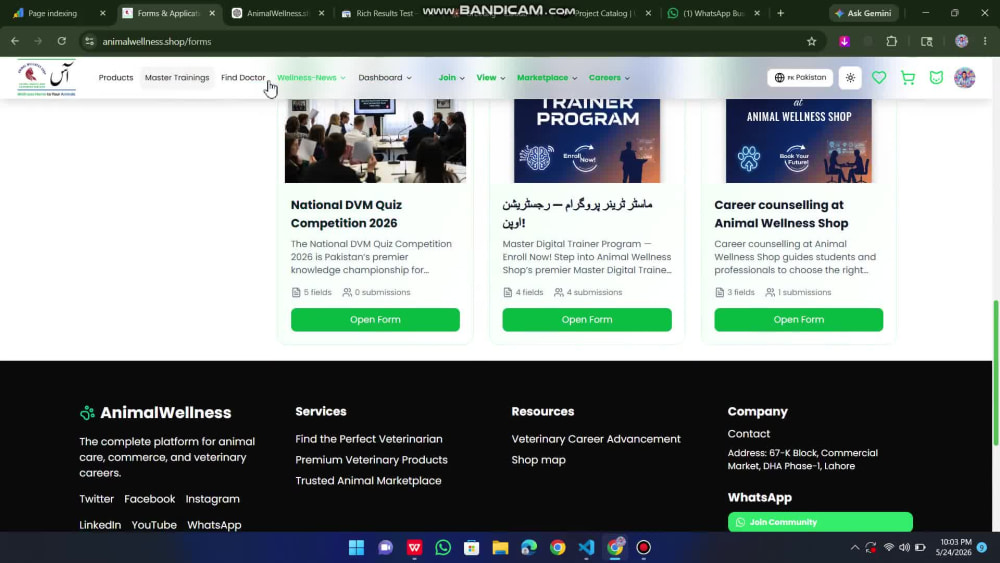Open Microsoft Edge from the taskbar
The image size is (1000, 563).
pos(529,547)
